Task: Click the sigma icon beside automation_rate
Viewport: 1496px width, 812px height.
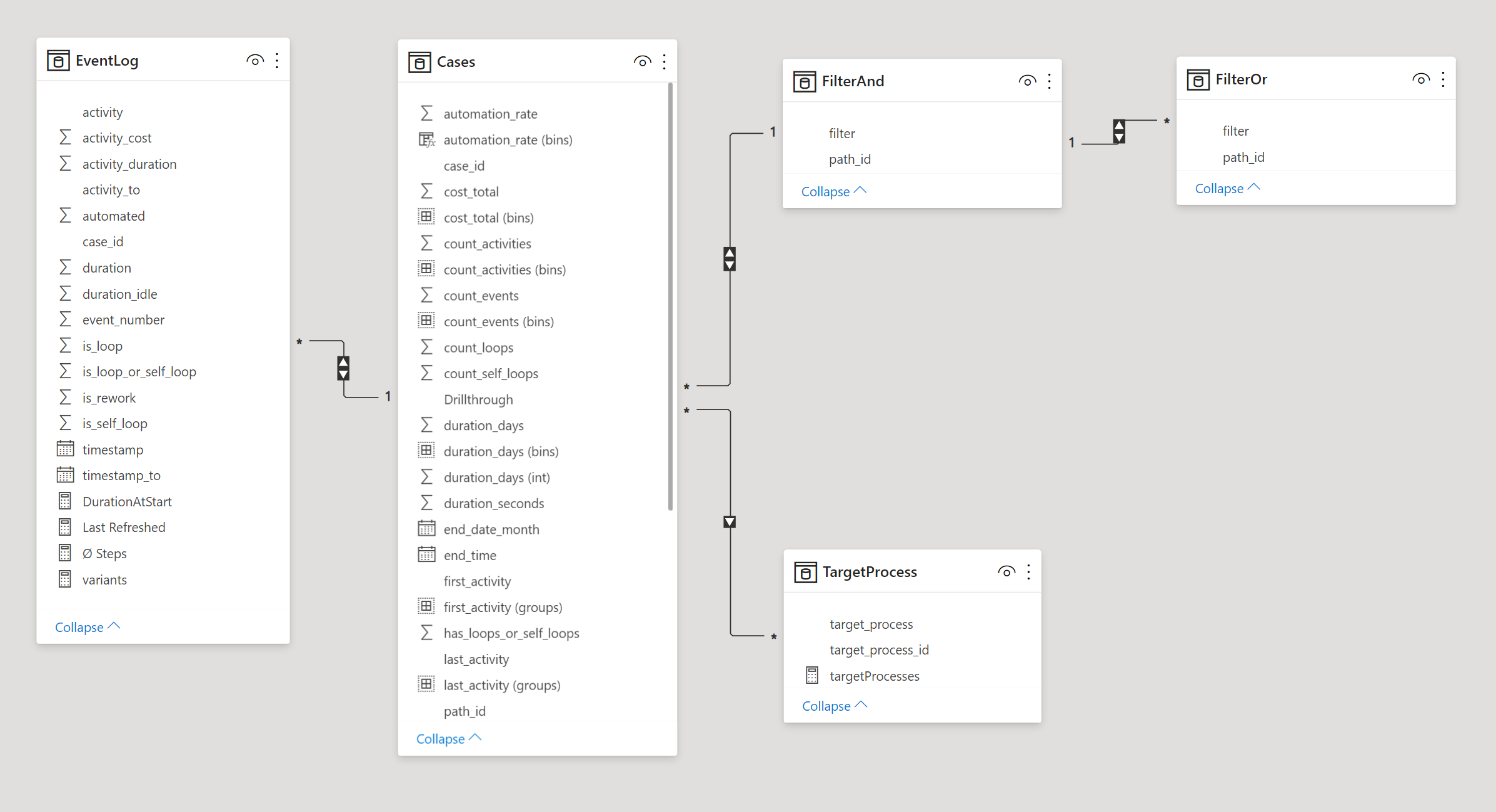Action: pos(426,113)
